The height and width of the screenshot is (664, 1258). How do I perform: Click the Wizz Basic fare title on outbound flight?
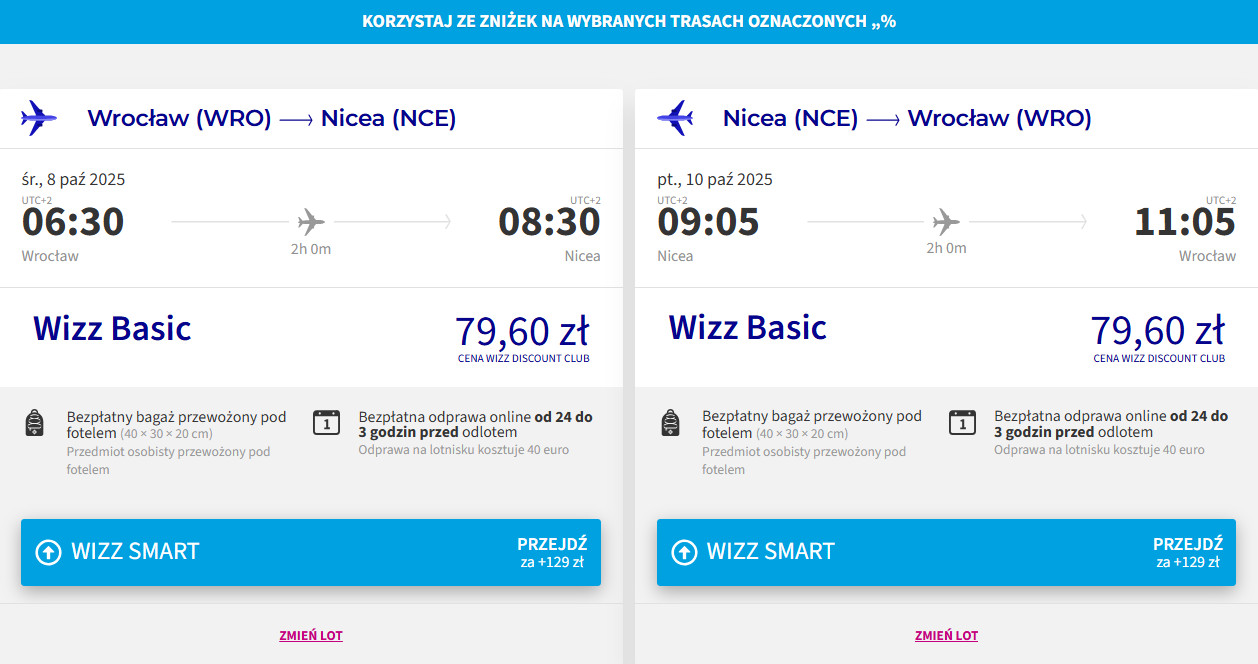click(x=112, y=328)
